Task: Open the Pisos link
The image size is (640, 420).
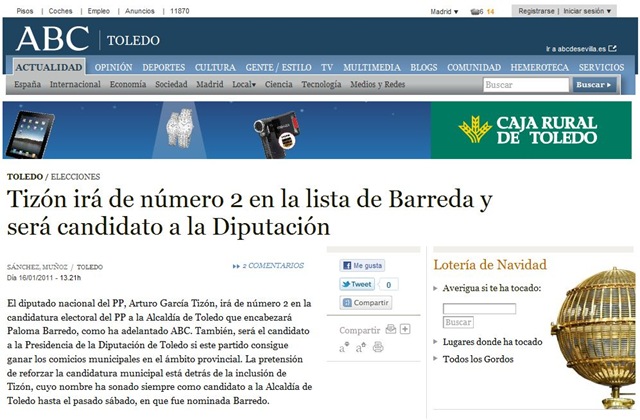Action: tap(25, 11)
